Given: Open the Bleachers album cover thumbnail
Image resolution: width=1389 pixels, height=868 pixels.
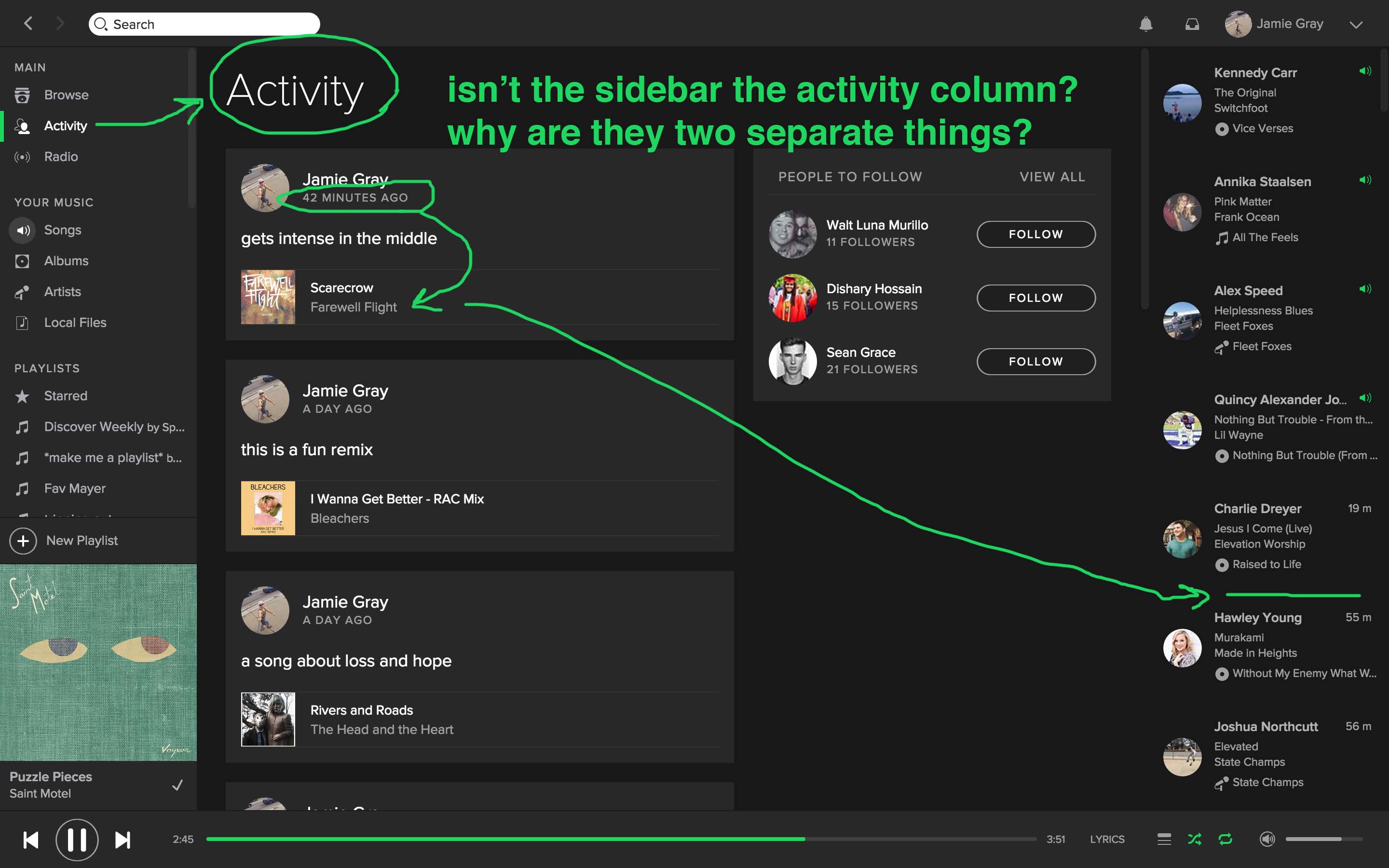Looking at the screenshot, I should click(268, 509).
